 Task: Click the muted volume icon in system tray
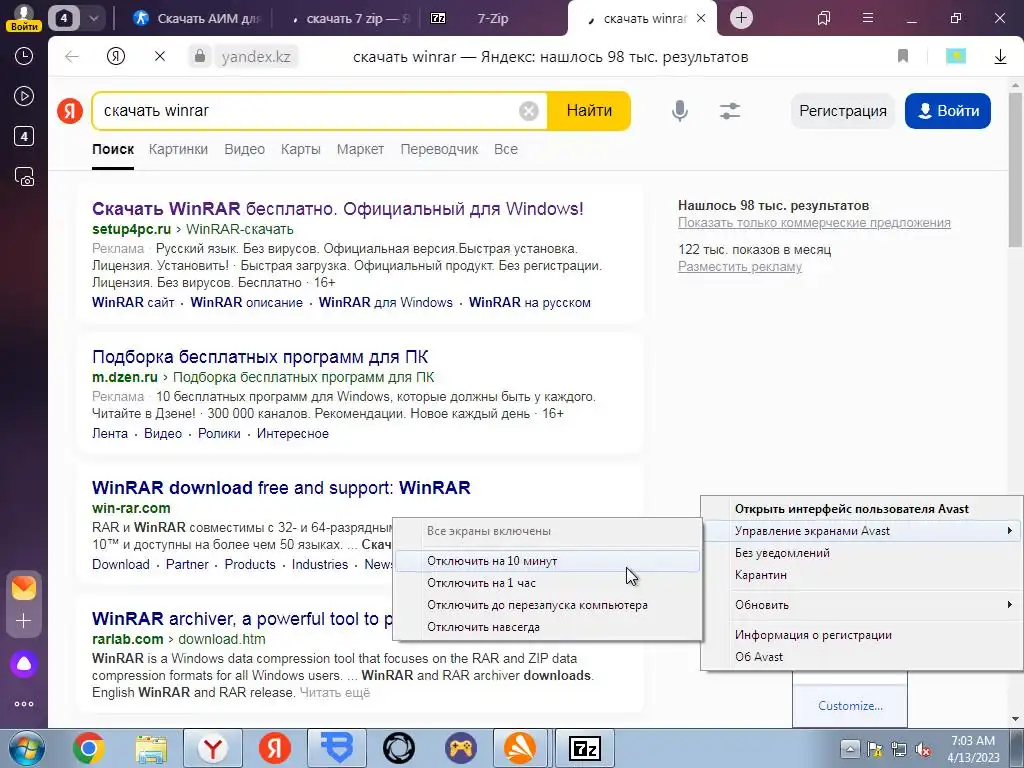(x=923, y=750)
